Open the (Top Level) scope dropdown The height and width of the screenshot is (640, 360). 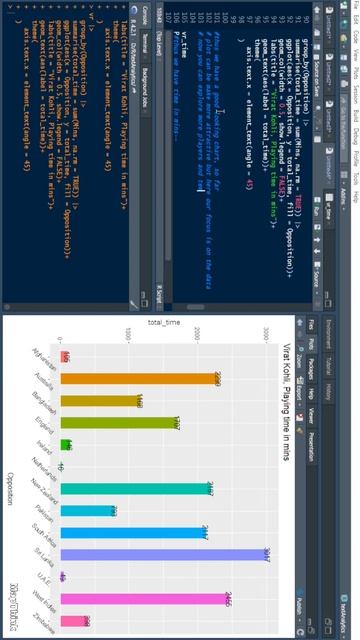click(x=159, y=43)
